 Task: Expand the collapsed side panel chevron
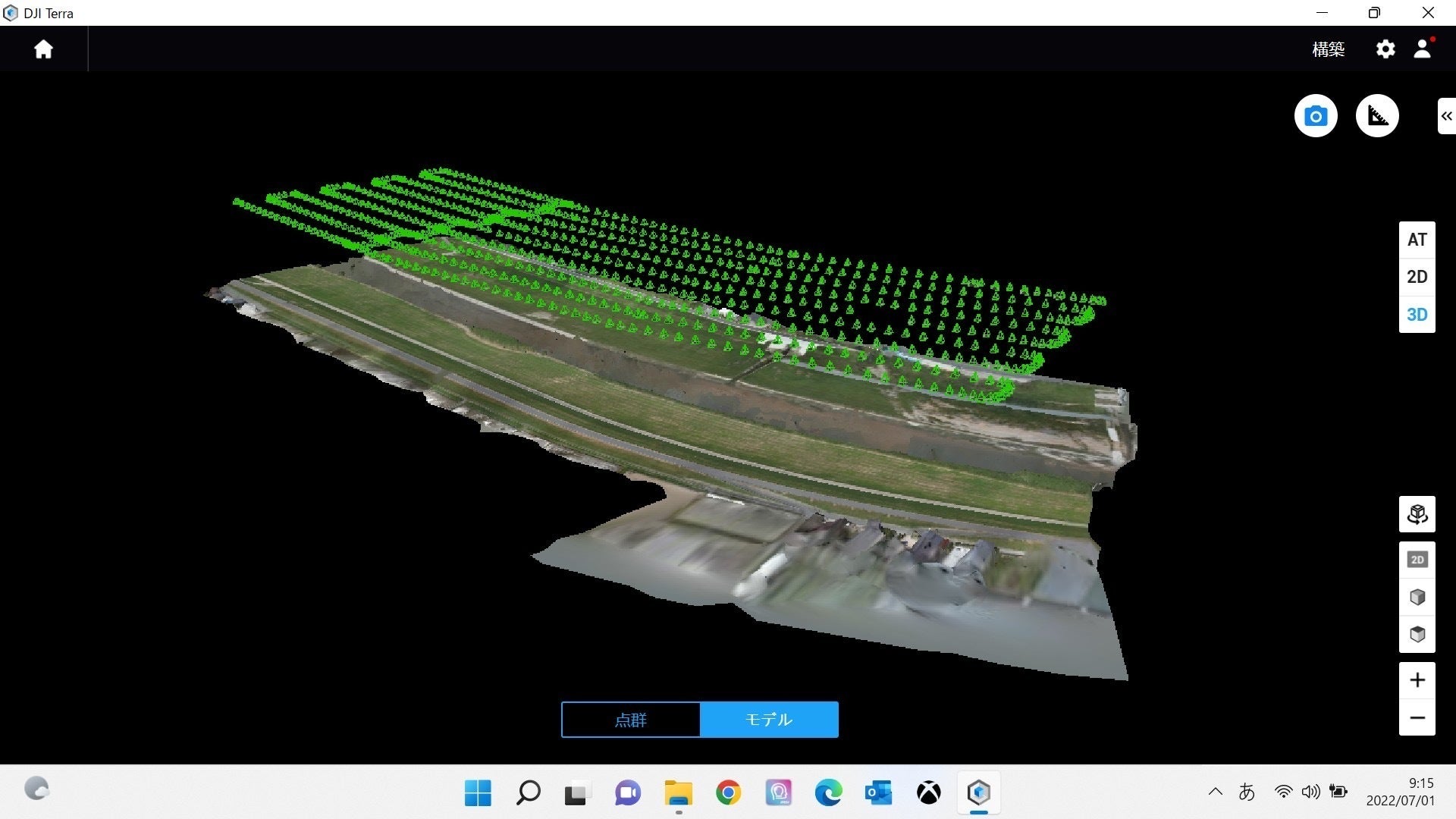1446,116
